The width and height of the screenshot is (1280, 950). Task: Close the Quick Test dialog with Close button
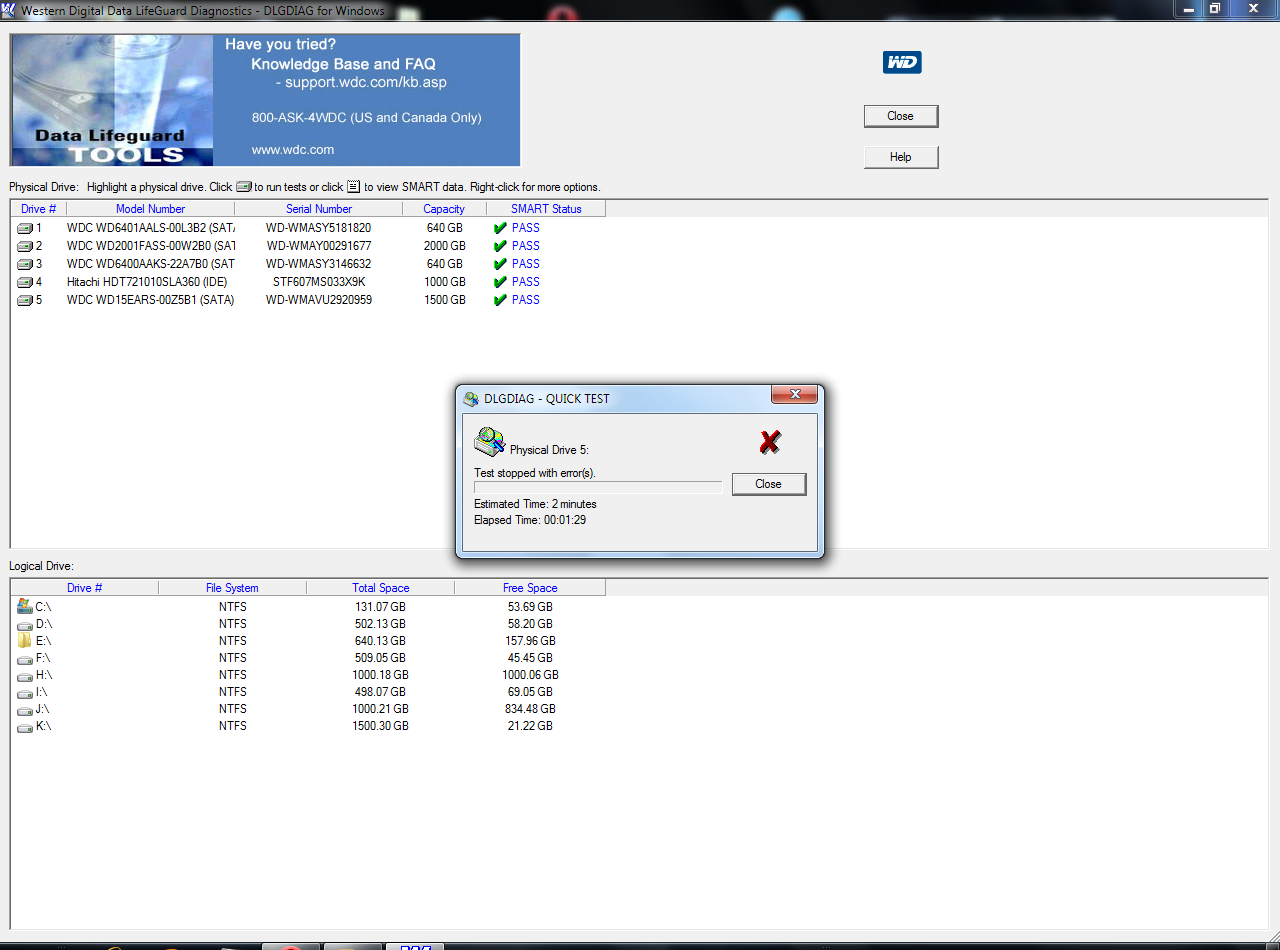coord(768,484)
